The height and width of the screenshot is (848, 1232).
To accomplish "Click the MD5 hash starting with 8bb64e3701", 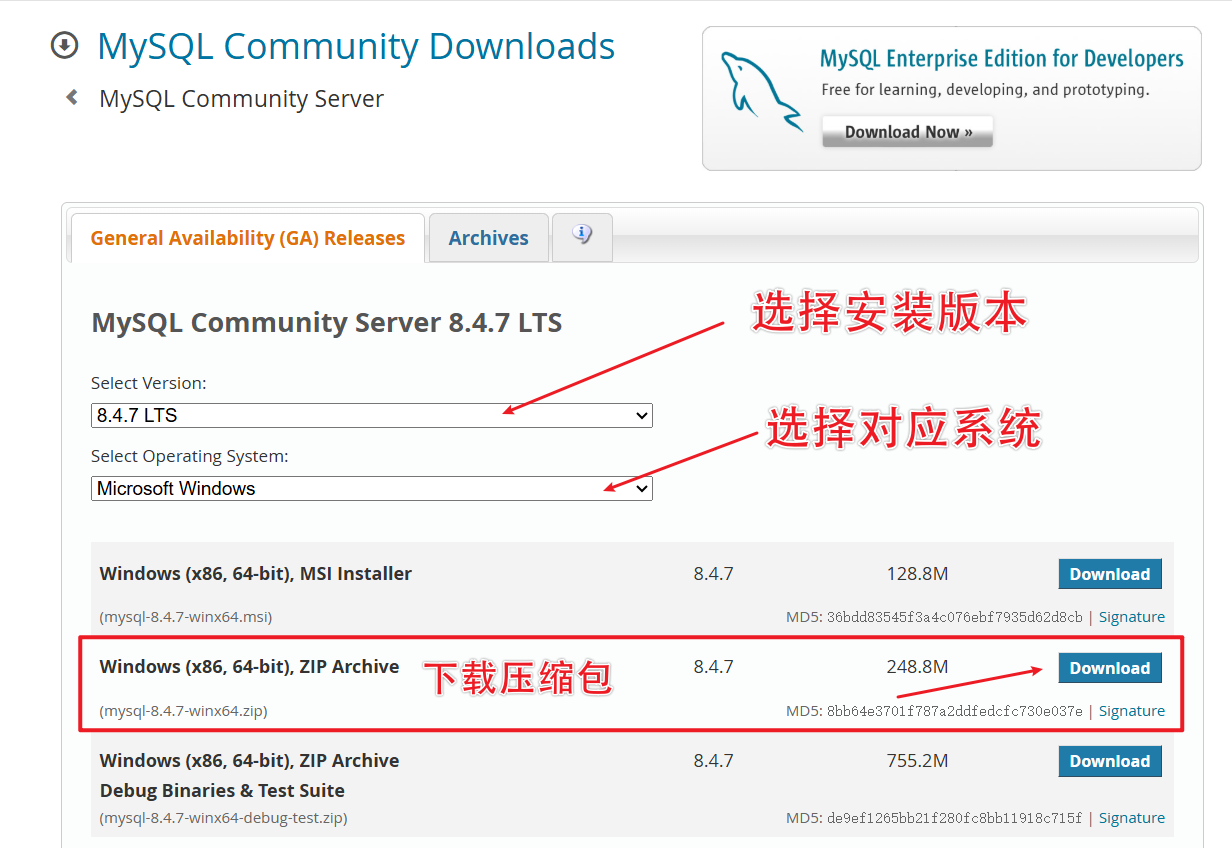I will 954,711.
